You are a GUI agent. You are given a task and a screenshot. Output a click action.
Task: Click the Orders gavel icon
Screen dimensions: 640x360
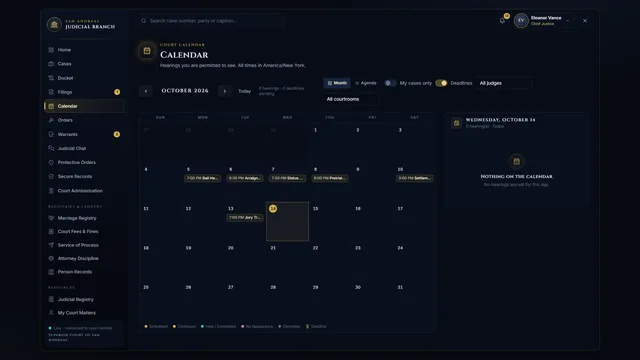point(51,120)
